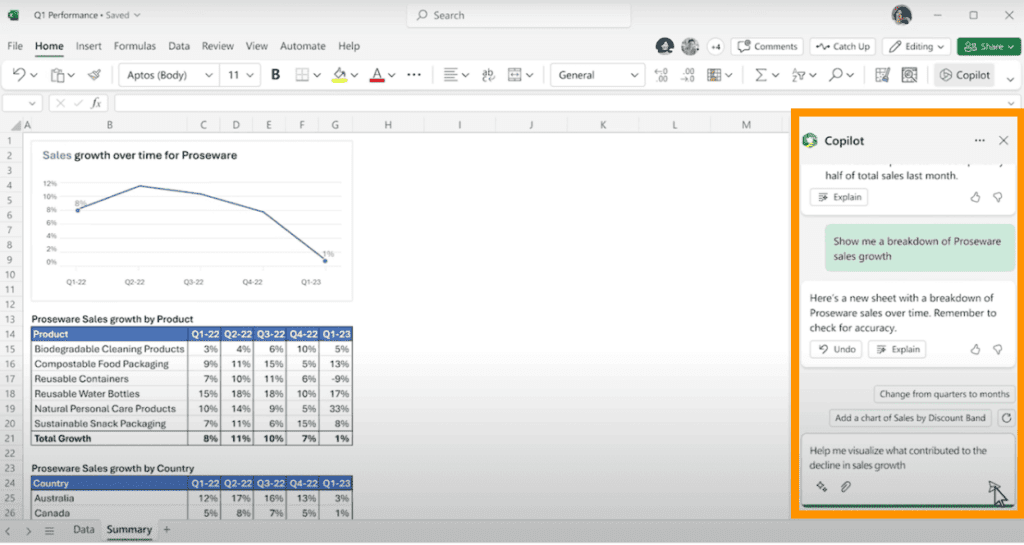
Task: Open the more font options ellipsis
Action: click(414, 75)
